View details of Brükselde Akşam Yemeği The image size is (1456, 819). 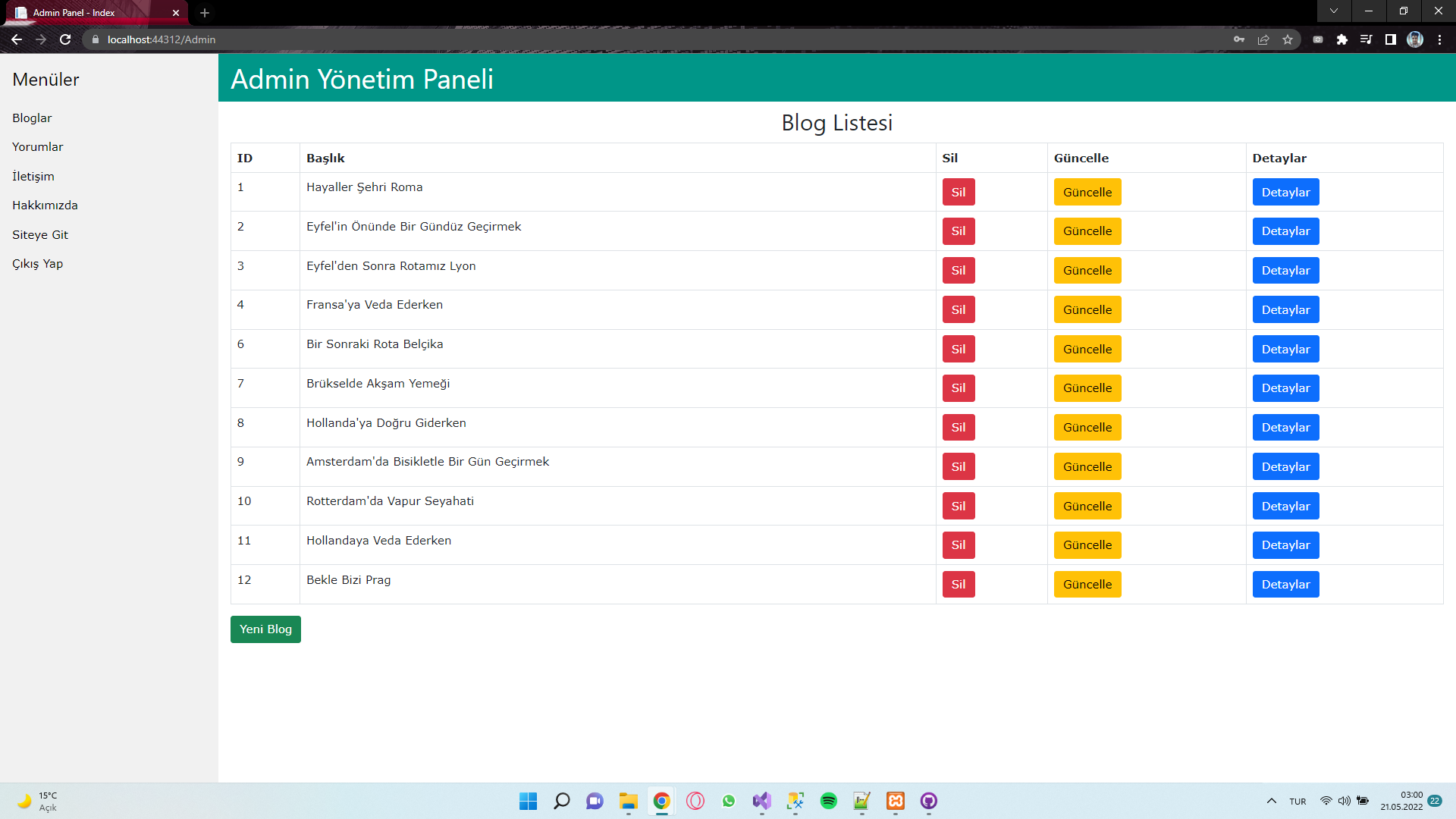point(1285,388)
